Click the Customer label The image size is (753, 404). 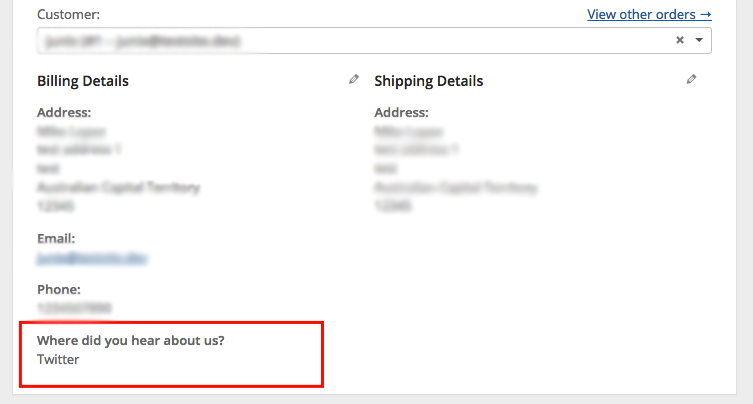pos(68,14)
